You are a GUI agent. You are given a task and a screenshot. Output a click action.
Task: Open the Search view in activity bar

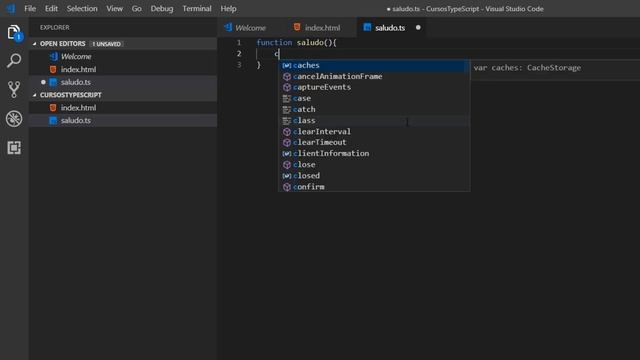tap(14, 60)
